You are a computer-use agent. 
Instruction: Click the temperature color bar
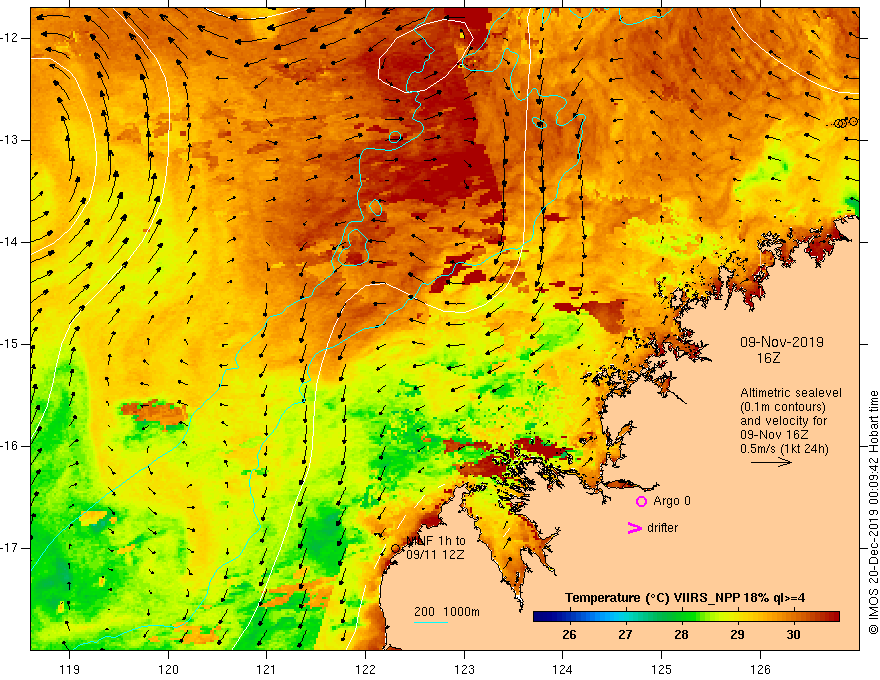[686, 617]
